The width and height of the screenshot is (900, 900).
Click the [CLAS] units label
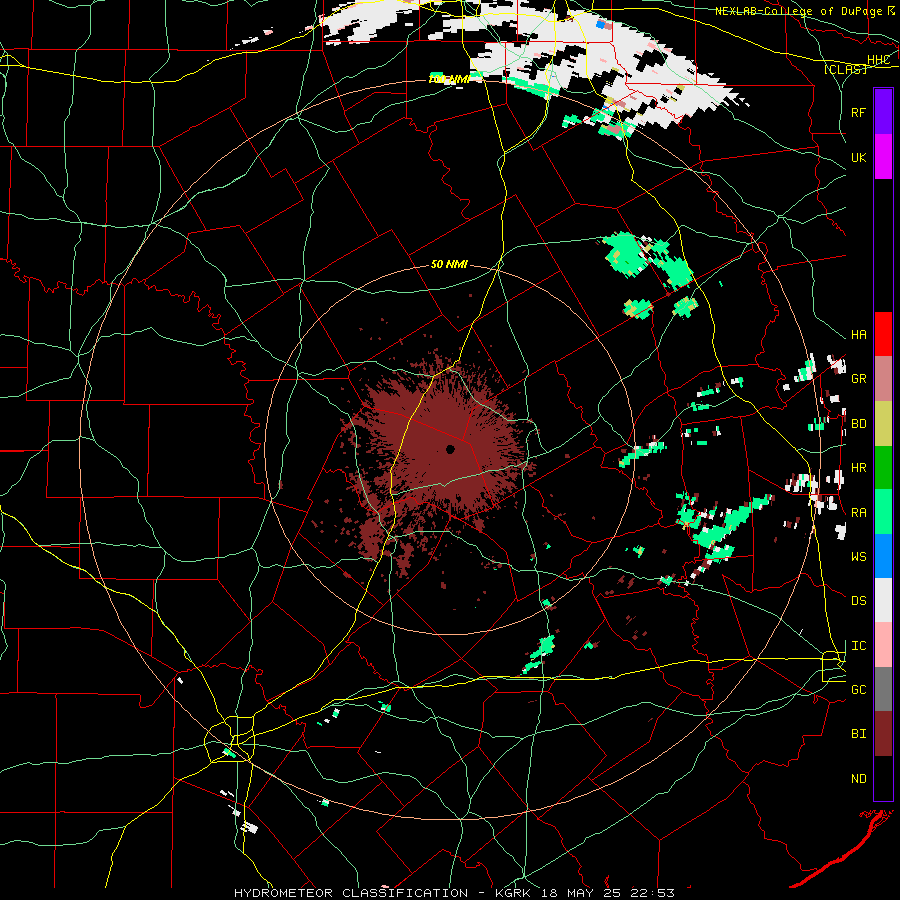click(x=845, y=69)
